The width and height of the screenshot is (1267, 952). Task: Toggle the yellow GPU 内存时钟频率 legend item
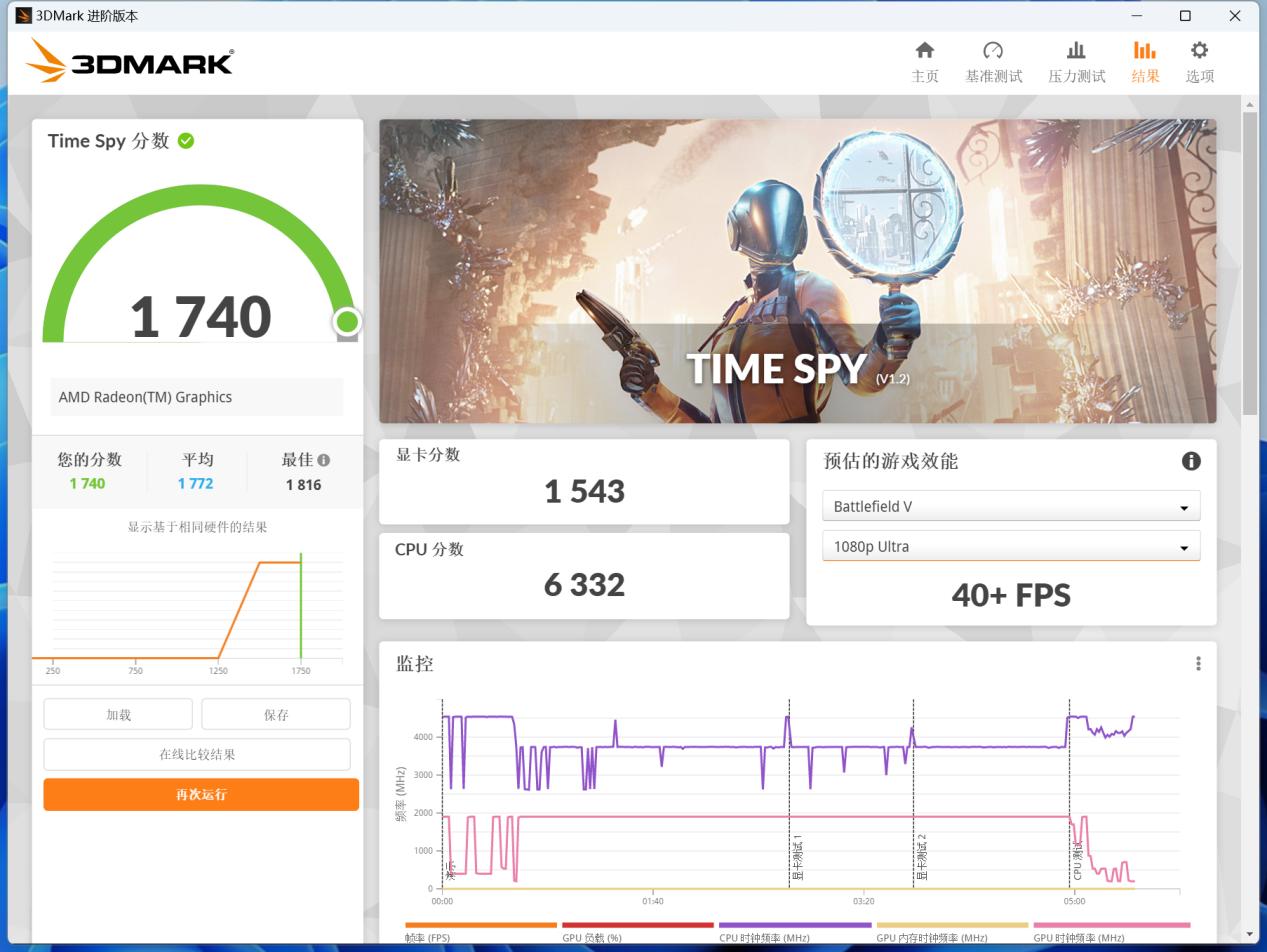952,932
